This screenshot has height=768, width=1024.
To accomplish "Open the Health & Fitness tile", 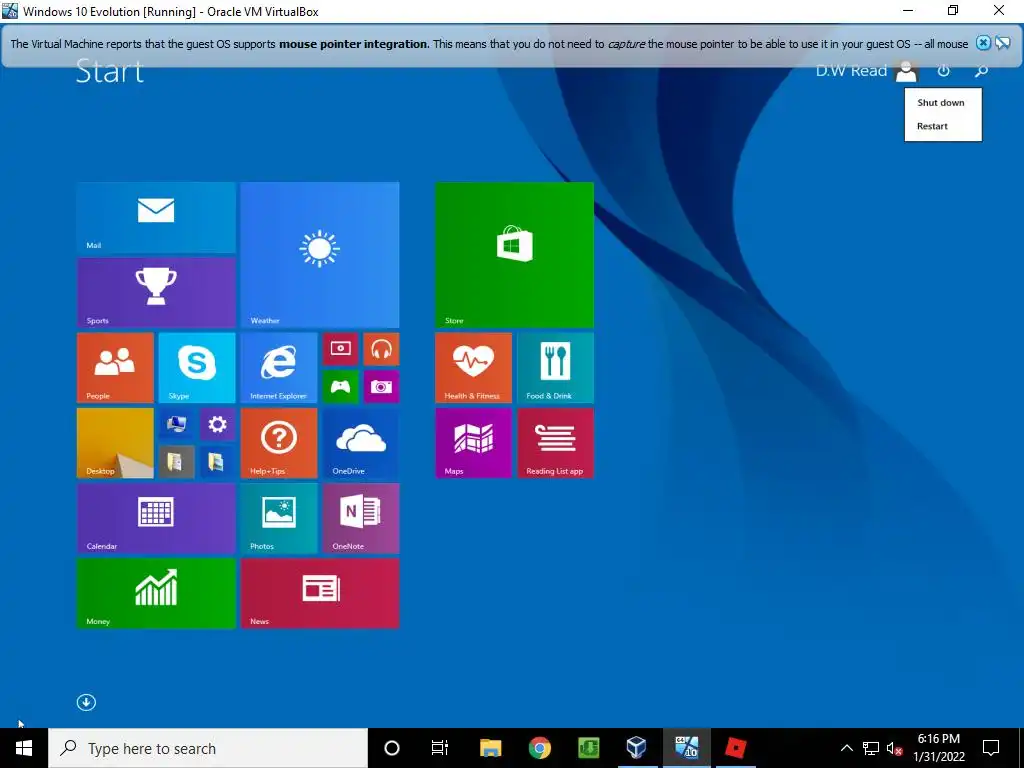I will (x=473, y=368).
